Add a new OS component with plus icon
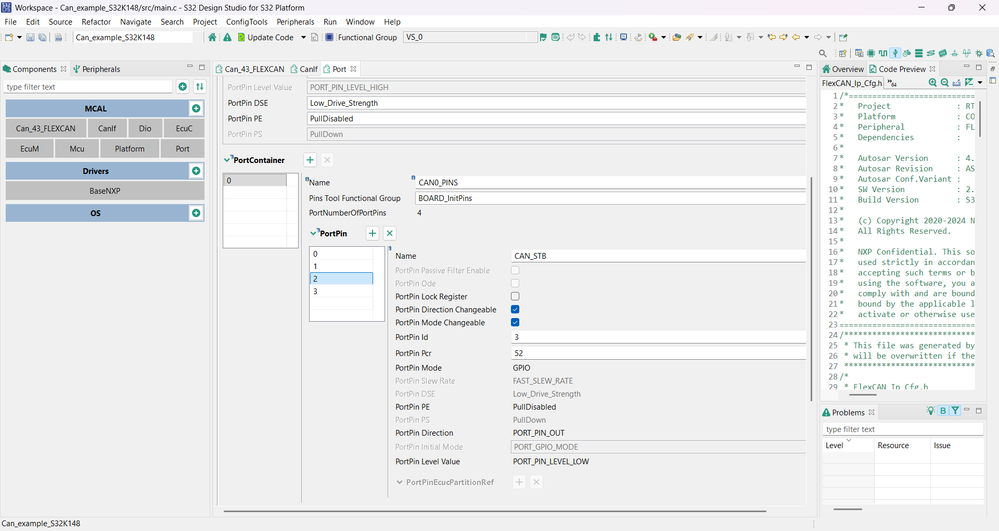 tap(196, 213)
